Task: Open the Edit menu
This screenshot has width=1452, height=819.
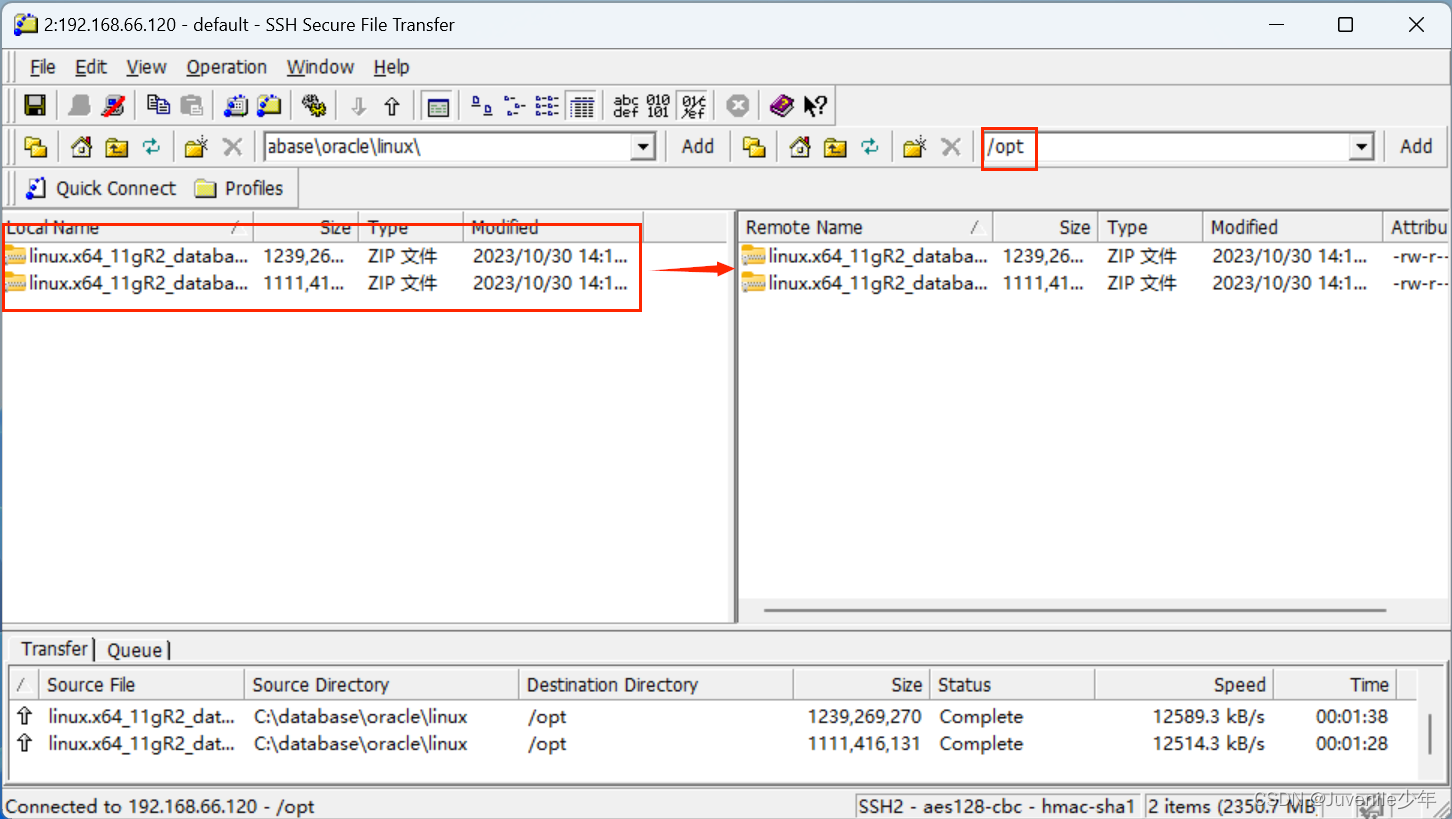Action: [91, 67]
